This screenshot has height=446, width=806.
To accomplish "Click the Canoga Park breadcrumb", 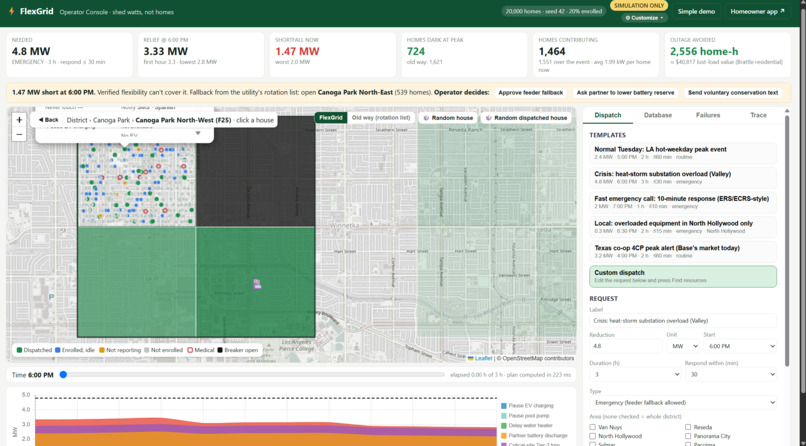I will pos(112,120).
